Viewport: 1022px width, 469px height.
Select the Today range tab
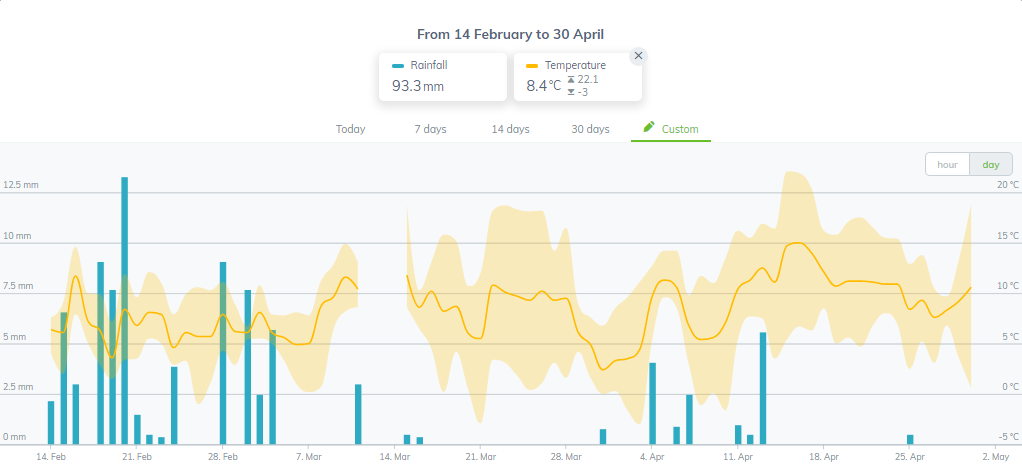(351, 129)
